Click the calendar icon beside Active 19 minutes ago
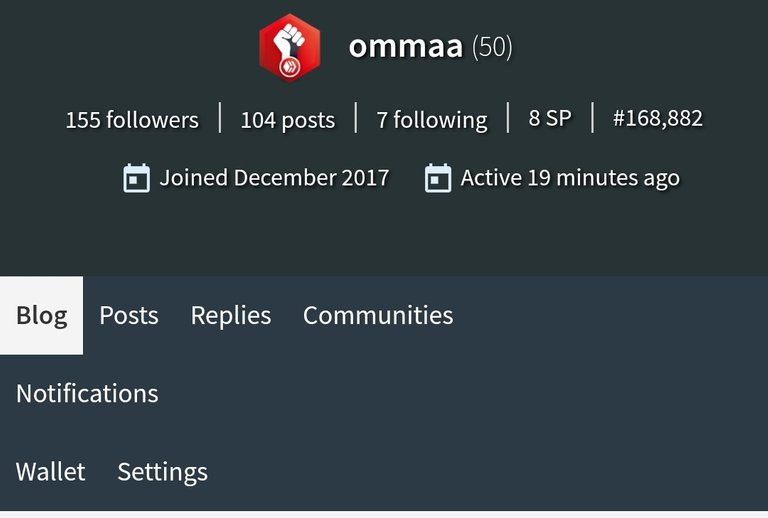 click(x=438, y=178)
